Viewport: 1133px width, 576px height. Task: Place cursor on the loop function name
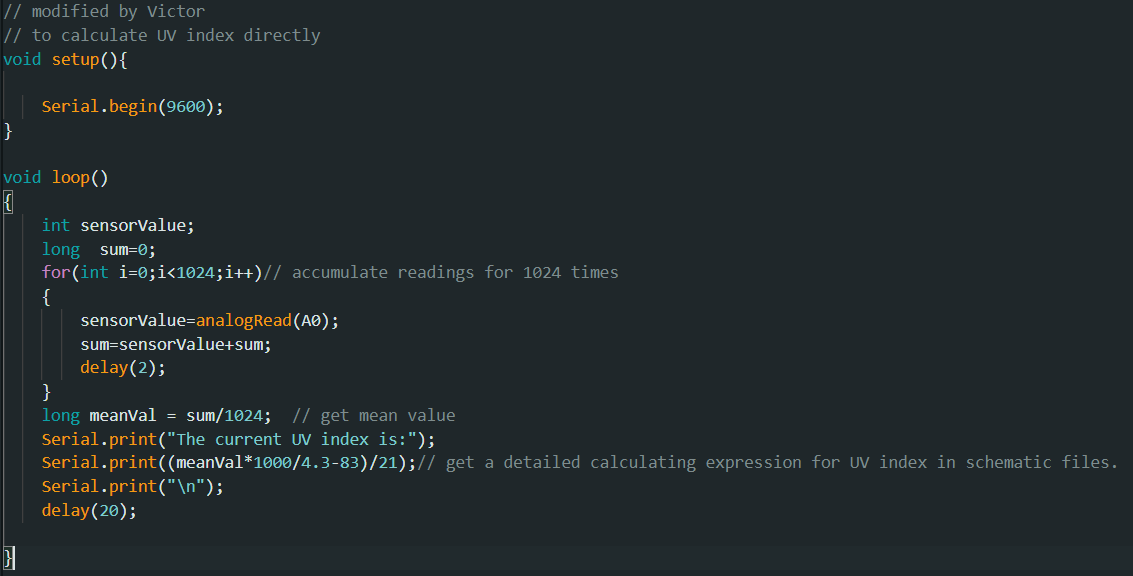click(x=70, y=177)
